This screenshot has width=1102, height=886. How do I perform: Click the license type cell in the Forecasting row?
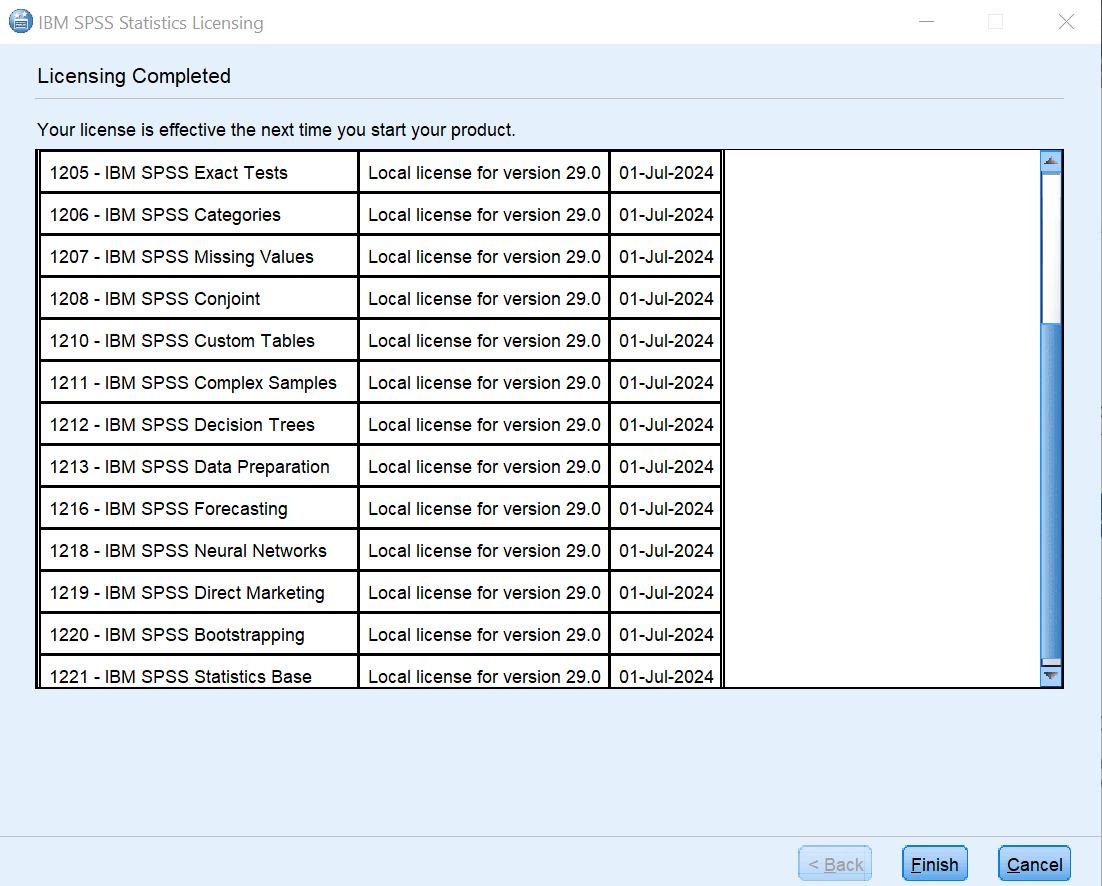click(484, 509)
